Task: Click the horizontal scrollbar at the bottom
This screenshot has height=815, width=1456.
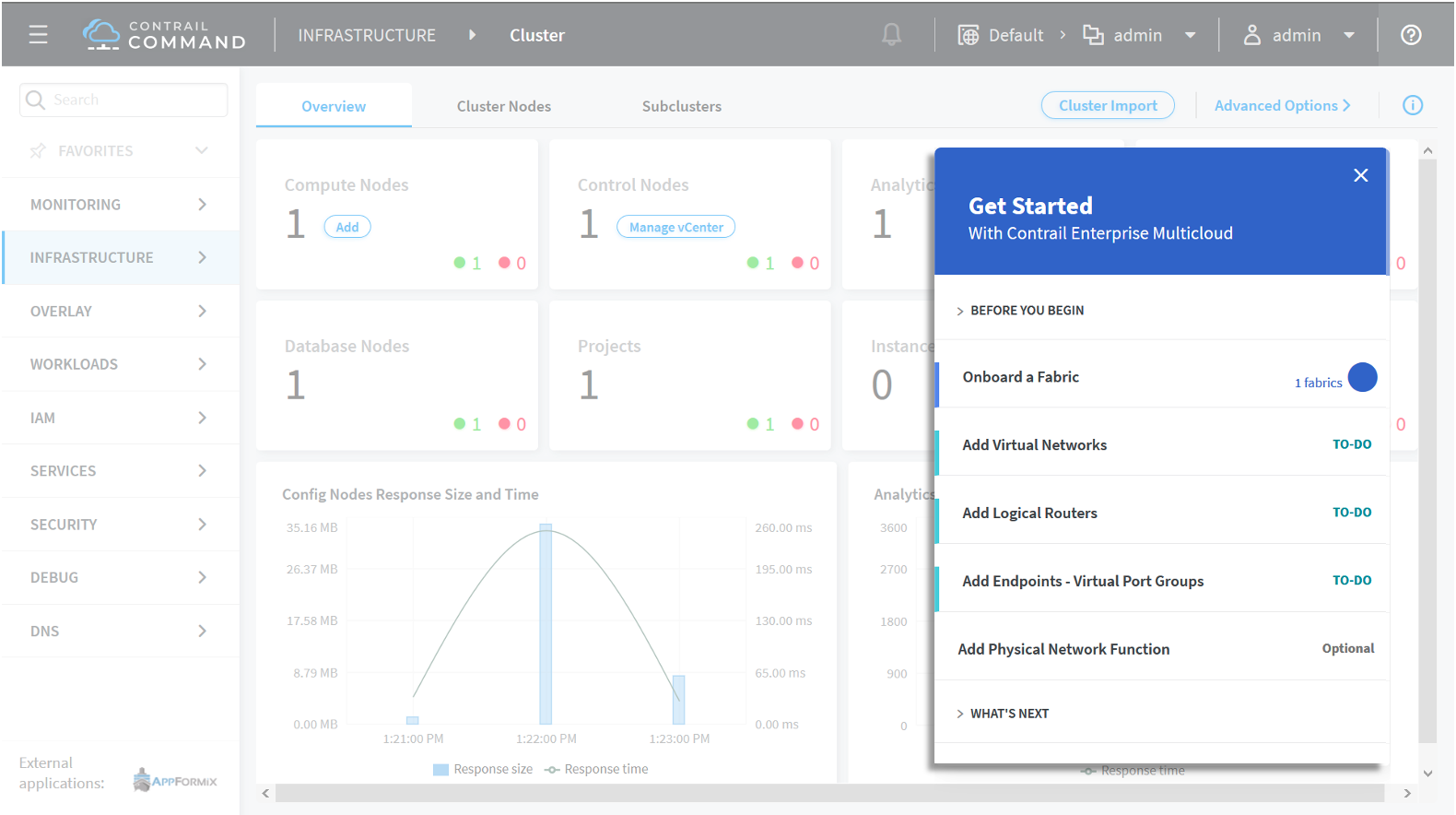Action: tap(829, 793)
